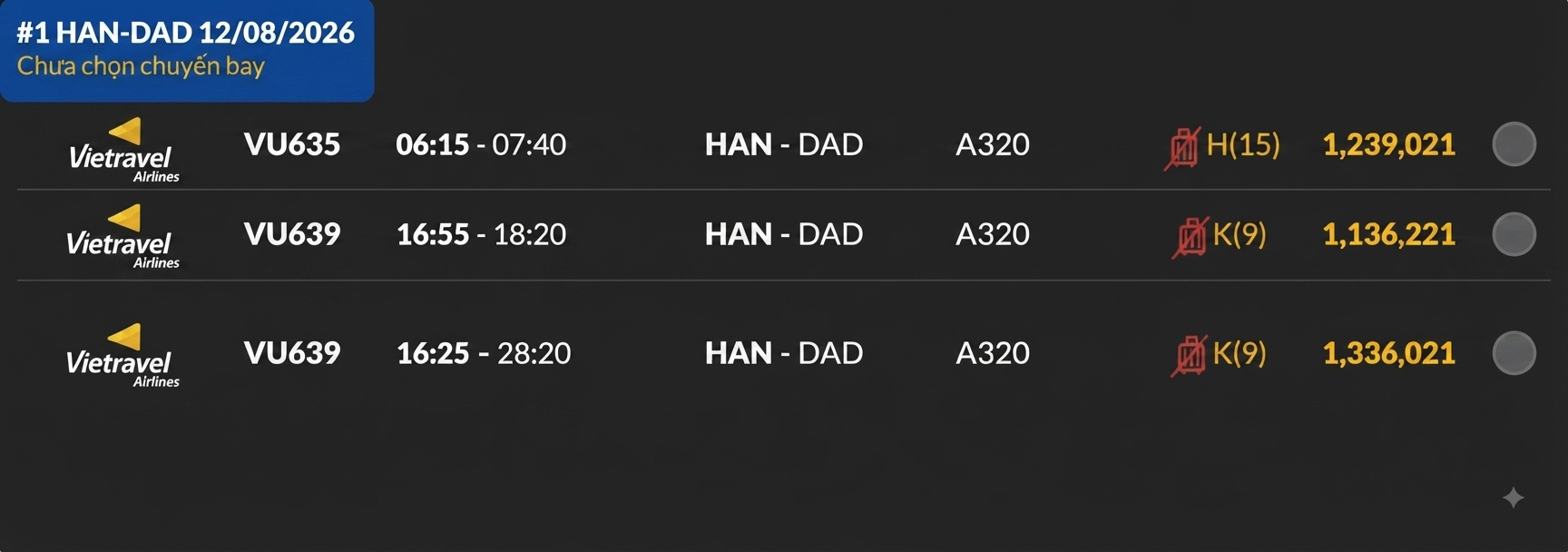Image resolution: width=1568 pixels, height=552 pixels.
Task: Select the VU635 06:15 flight radio button
Action: pyautogui.click(x=1514, y=144)
